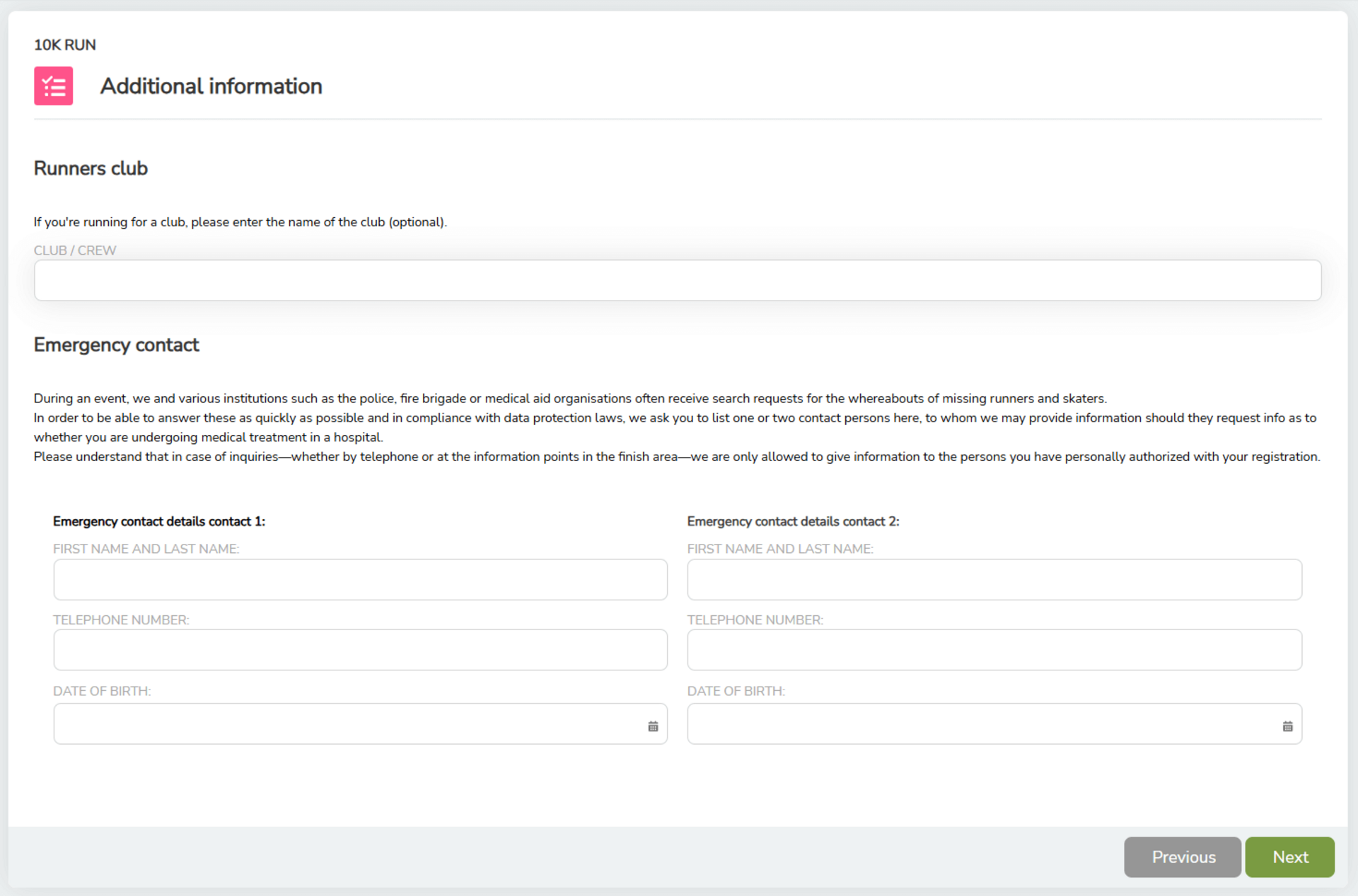Open calendar picker for contact 1 birth date
The image size is (1358, 896).
(x=653, y=726)
